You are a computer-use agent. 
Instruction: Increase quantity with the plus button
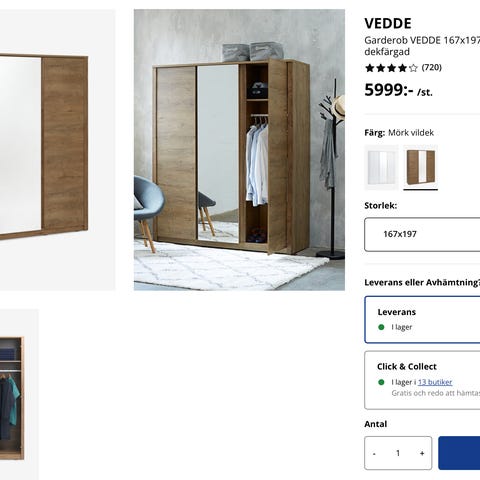click(422, 453)
